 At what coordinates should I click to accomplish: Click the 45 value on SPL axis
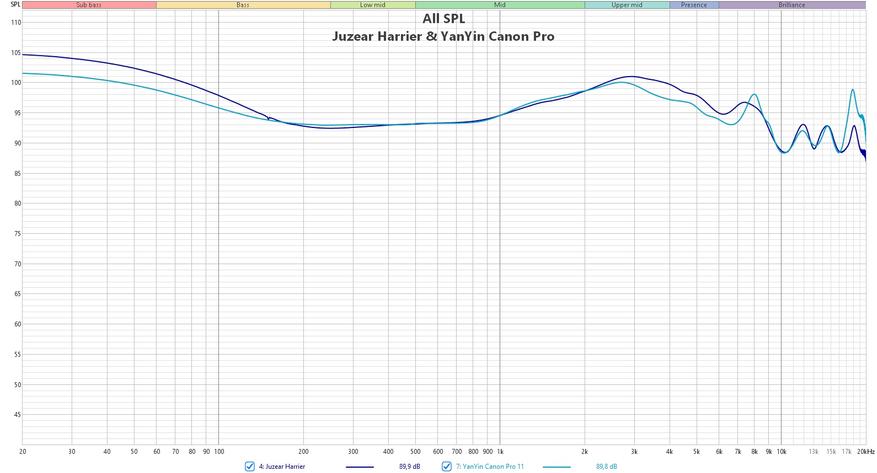point(17,415)
